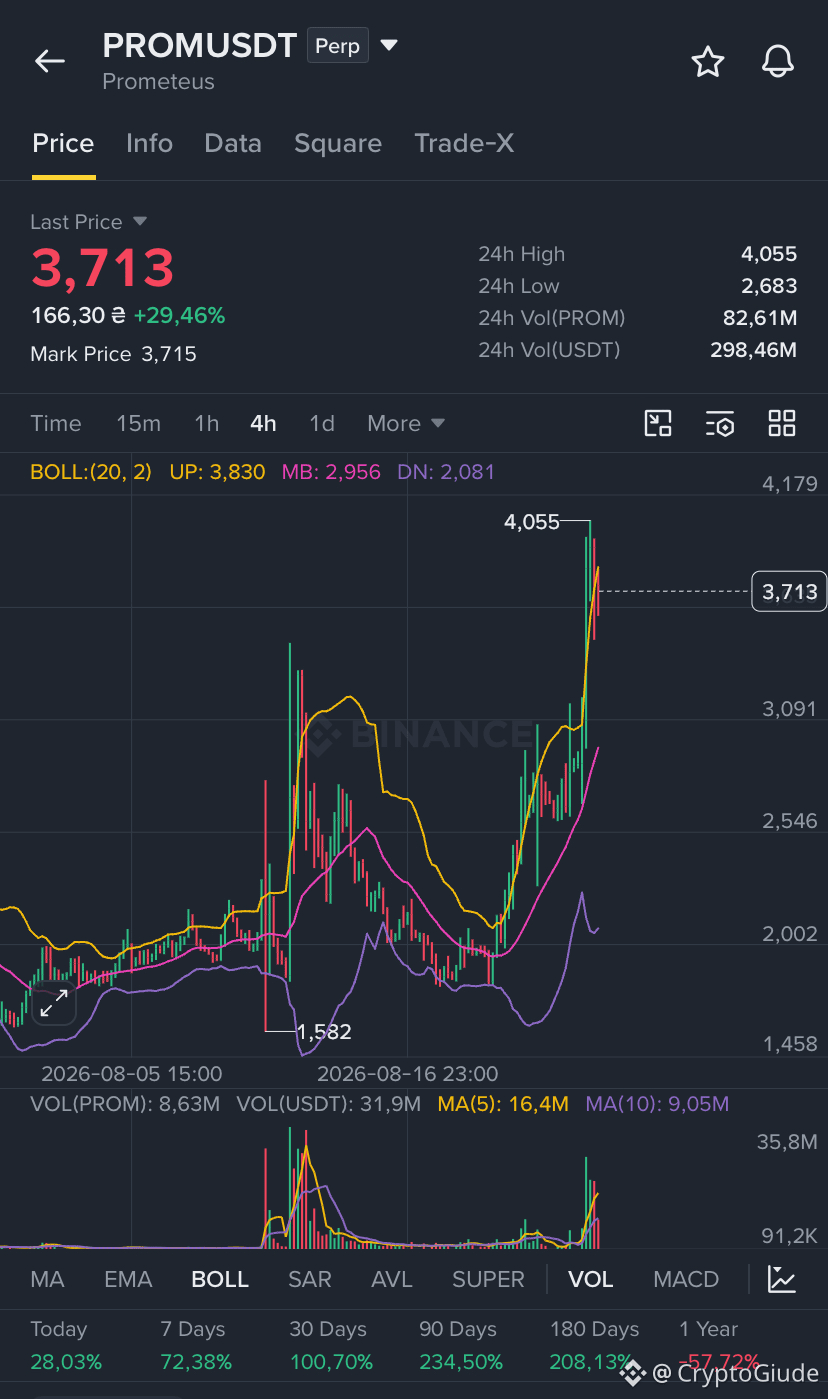Tap the back arrow icon
The image size is (828, 1399).
[50, 61]
